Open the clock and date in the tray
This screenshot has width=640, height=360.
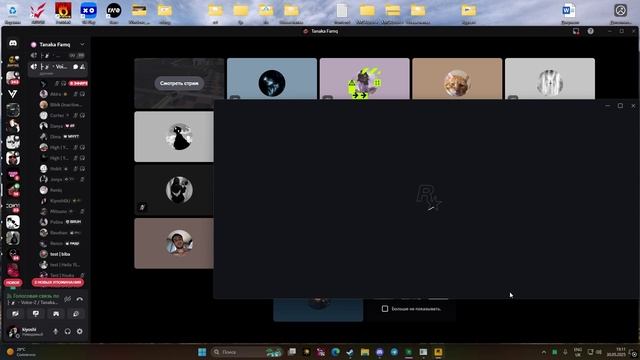[616, 352]
